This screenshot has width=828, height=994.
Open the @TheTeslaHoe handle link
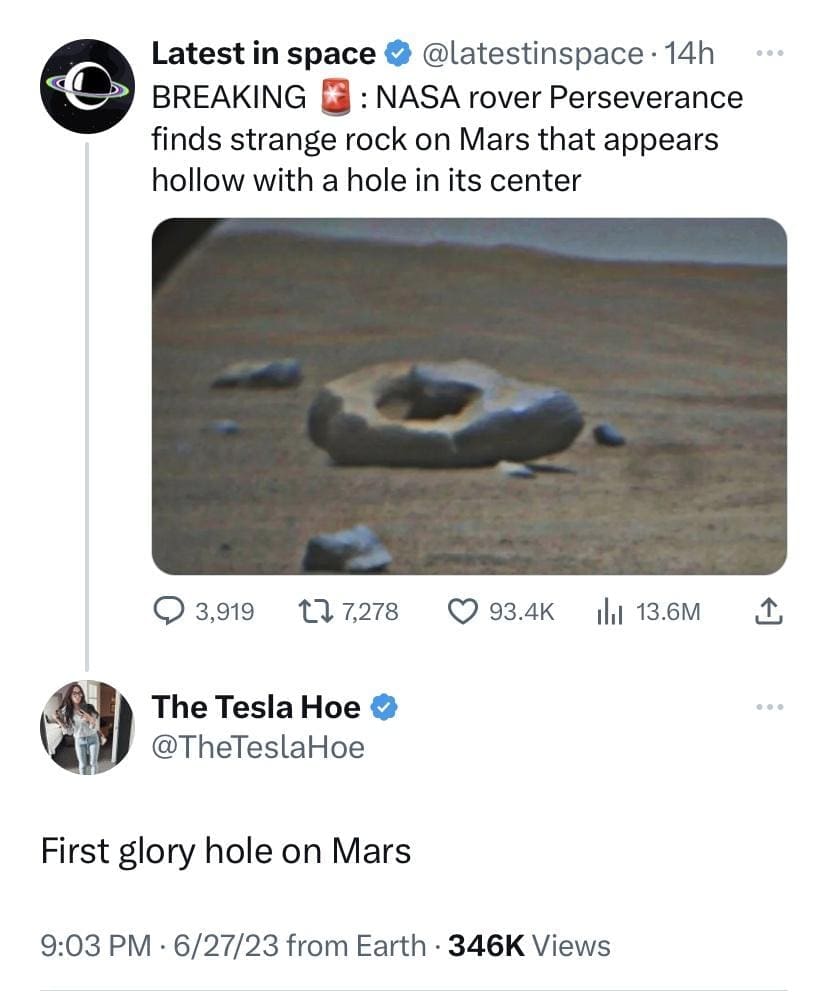coord(257,747)
